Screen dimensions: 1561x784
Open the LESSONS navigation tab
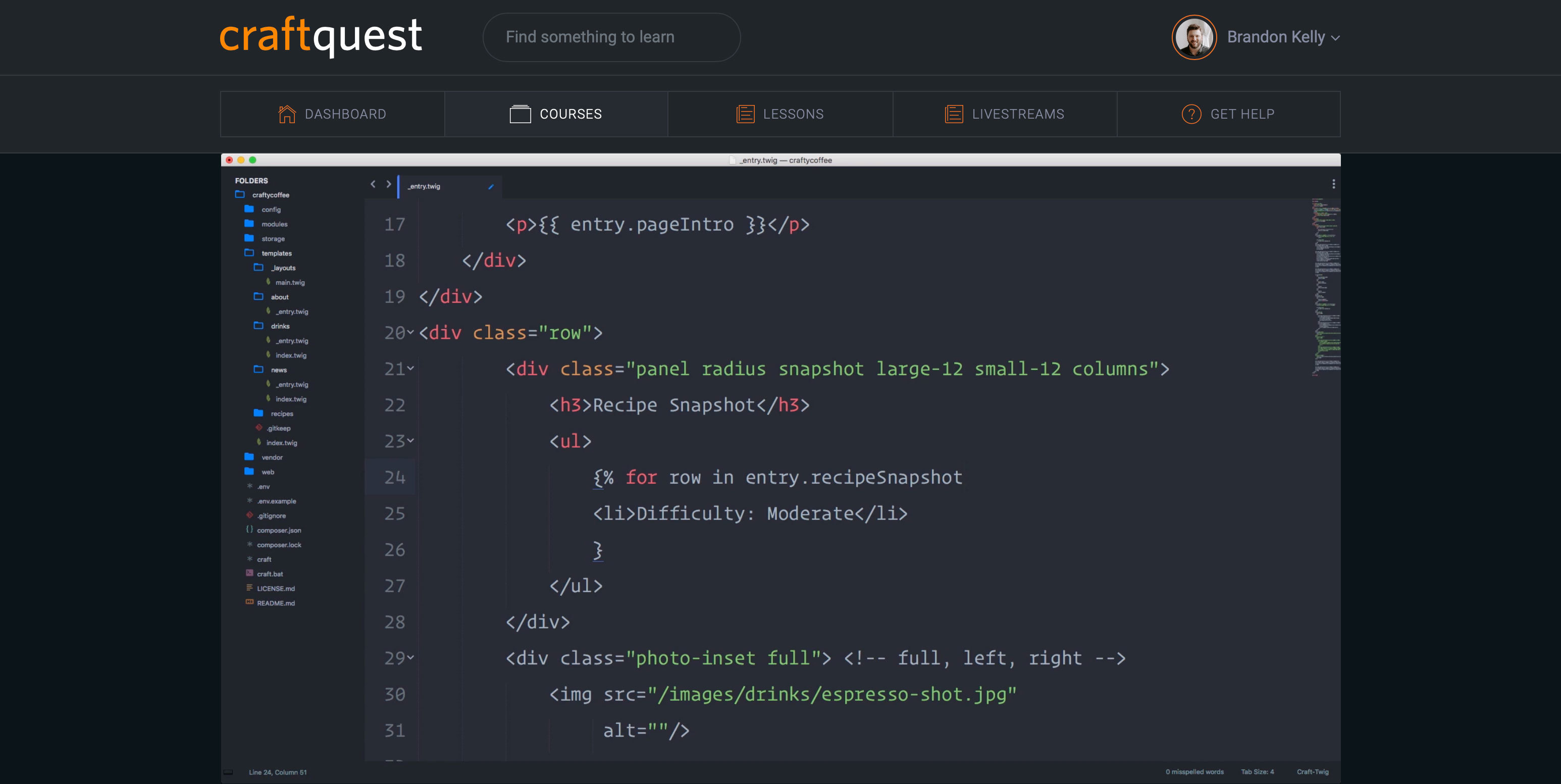780,114
